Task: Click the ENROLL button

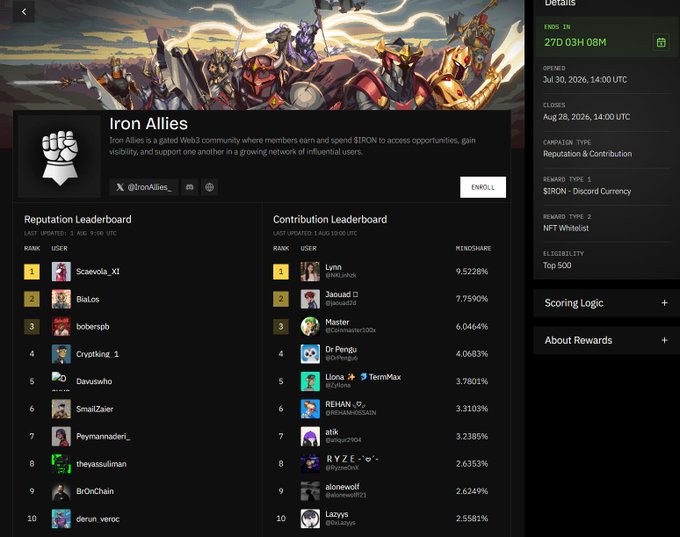Action: click(x=483, y=187)
